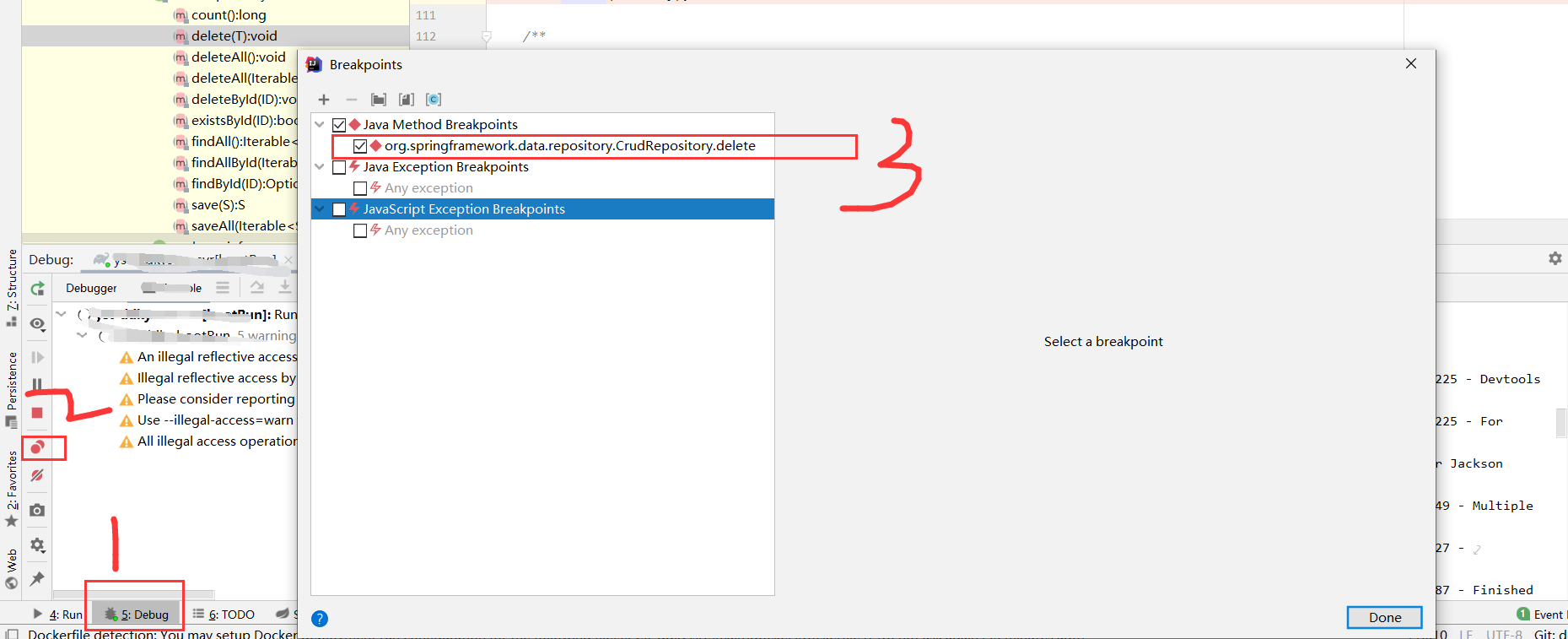Pause the running program
This screenshot has width=1568, height=639.
pos(37,384)
